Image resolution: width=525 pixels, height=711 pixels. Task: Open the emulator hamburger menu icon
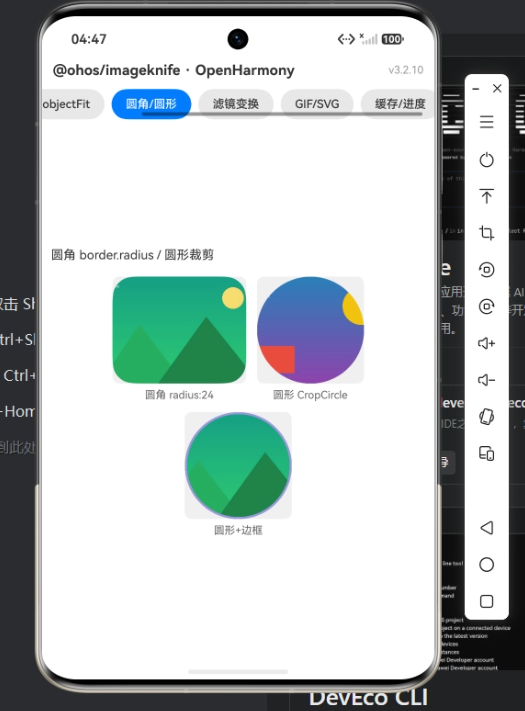(x=486, y=122)
